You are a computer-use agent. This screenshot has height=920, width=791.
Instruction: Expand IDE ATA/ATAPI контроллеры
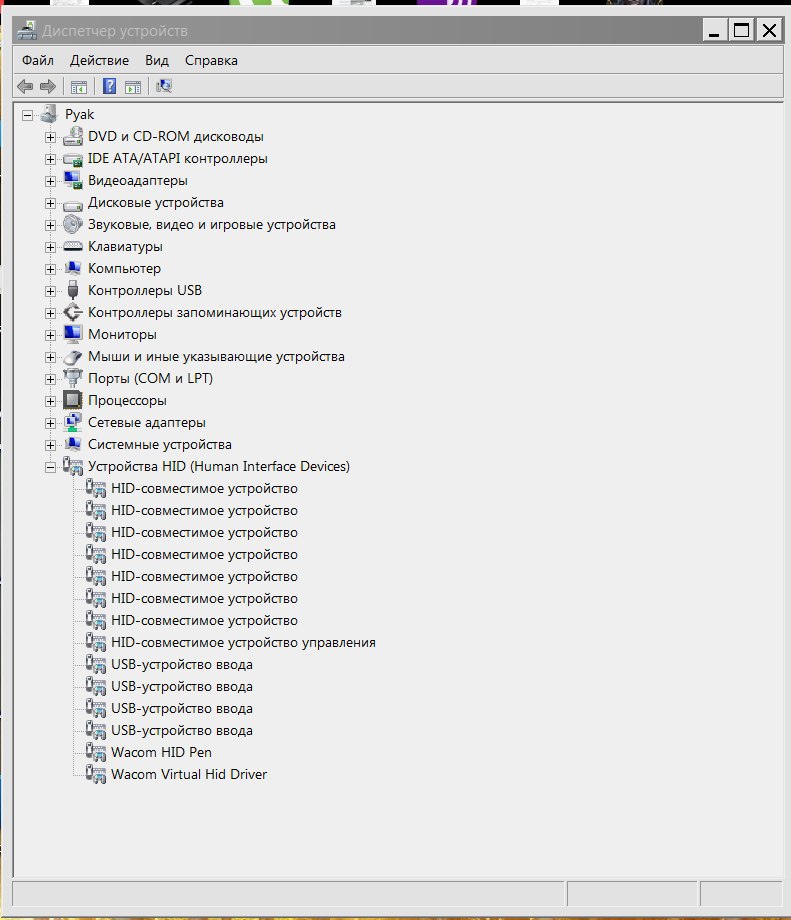[50, 159]
